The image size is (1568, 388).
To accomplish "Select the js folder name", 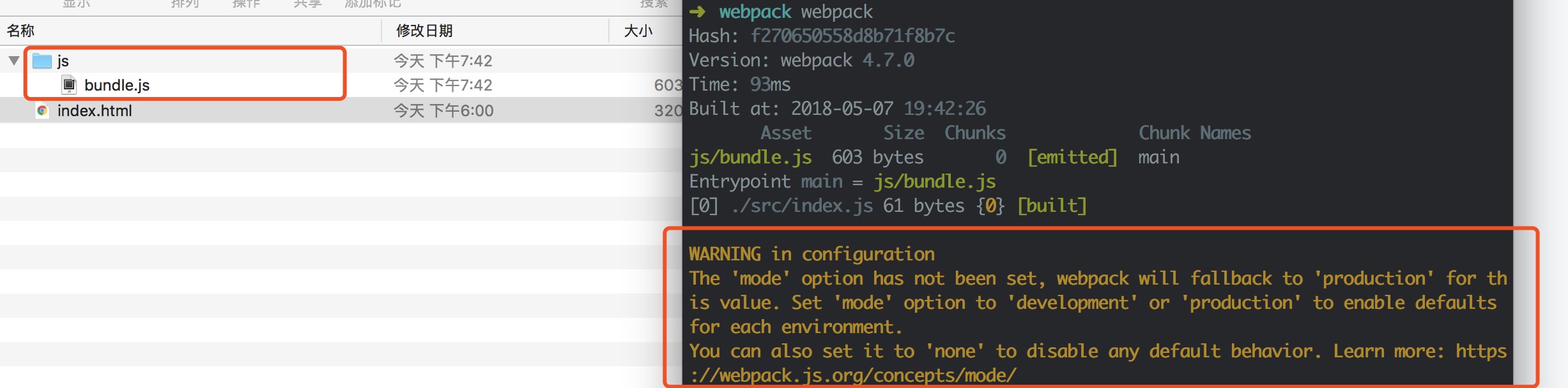I will click(63, 61).
